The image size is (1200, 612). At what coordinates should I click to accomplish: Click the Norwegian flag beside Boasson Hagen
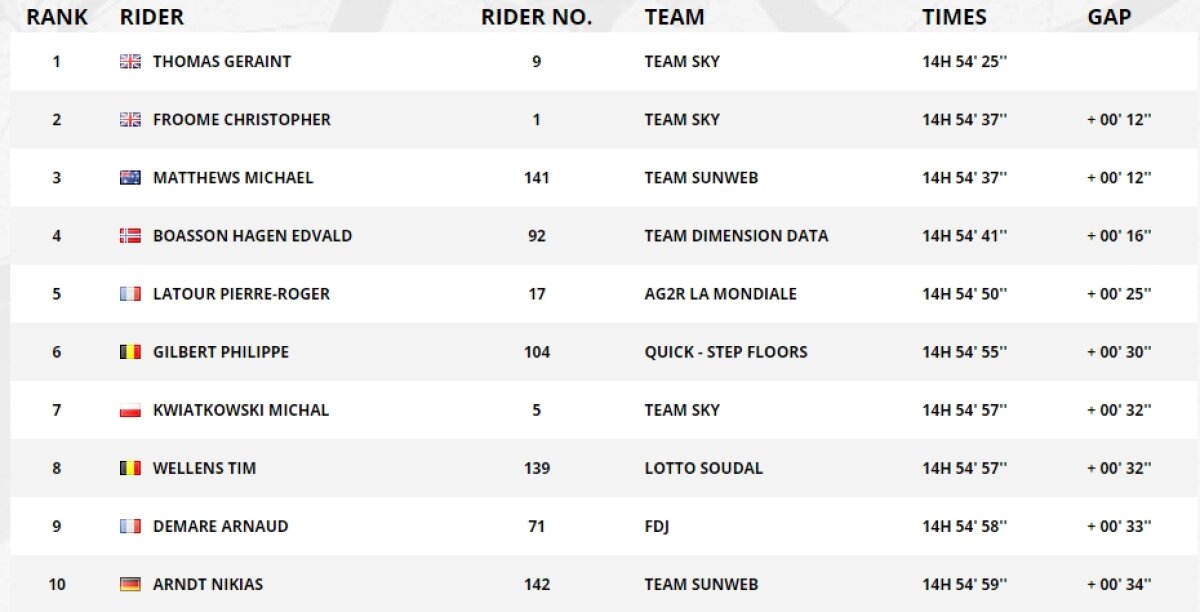point(130,236)
